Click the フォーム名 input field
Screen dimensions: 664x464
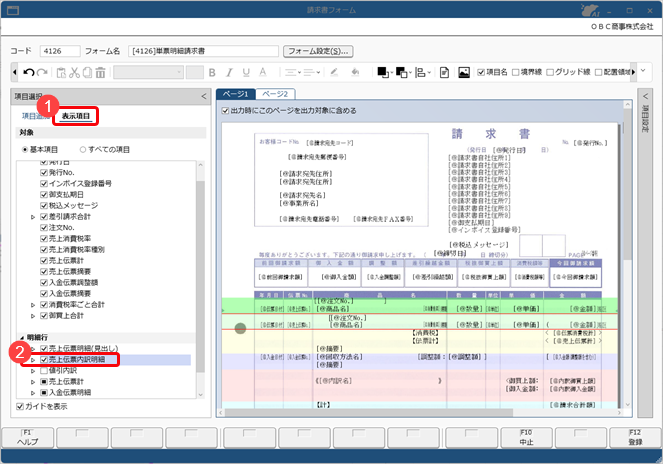click(203, 51)
